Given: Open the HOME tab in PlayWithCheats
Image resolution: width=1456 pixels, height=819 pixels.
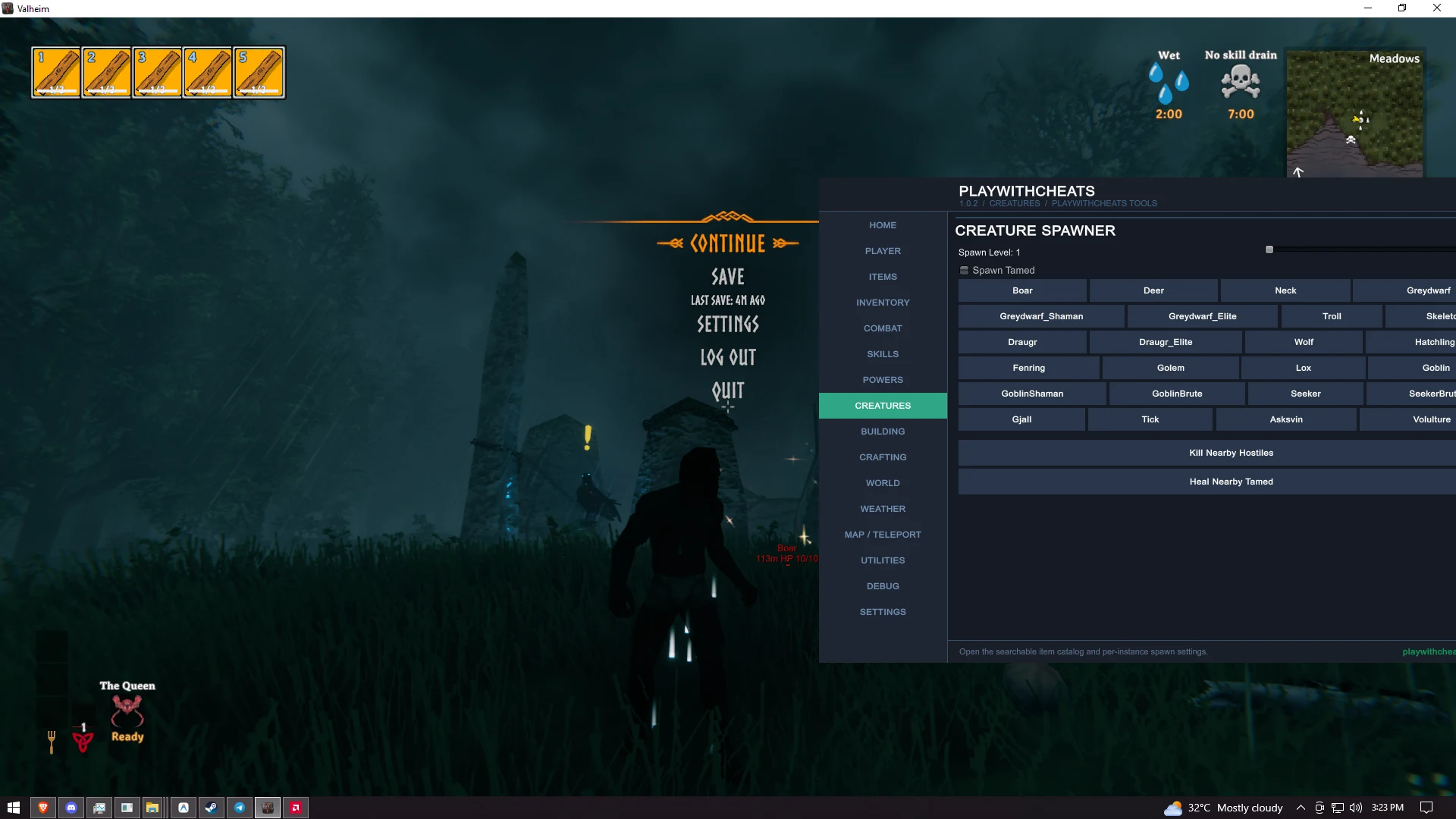Looking at the screenshot, I should pyautogui.click(x=883, y=225).
